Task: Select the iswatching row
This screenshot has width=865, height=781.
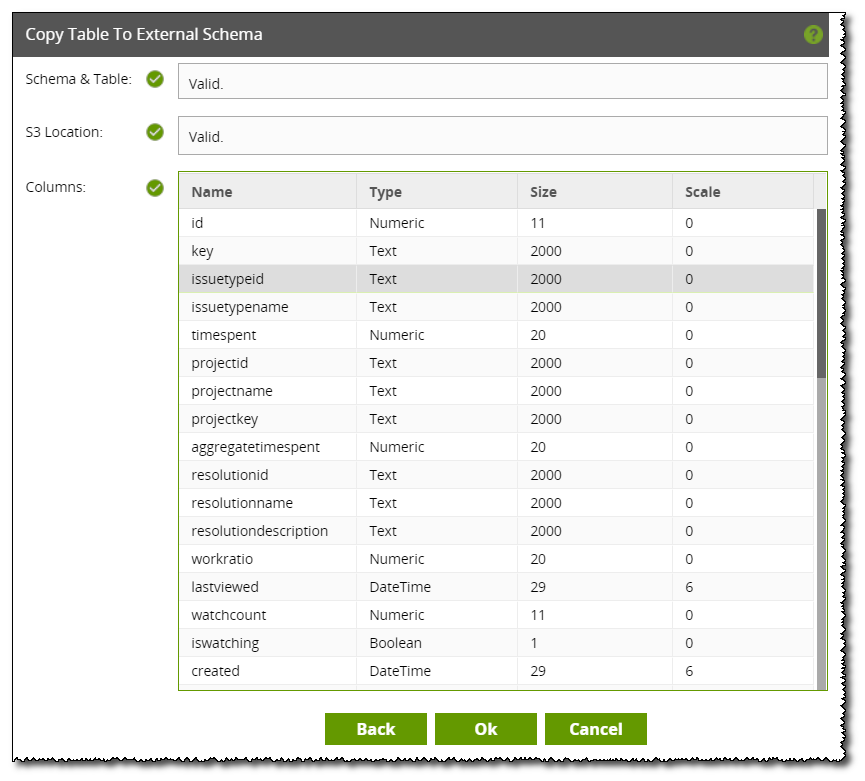Action: 496,643
